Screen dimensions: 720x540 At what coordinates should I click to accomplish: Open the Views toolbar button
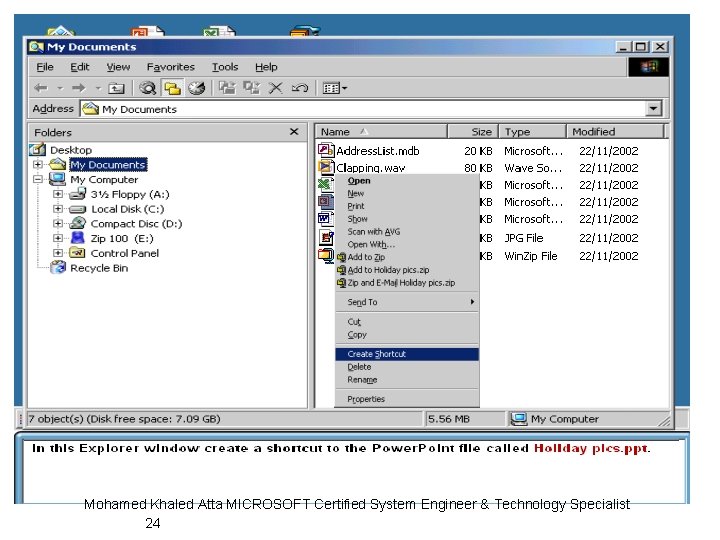pos(335,88)
